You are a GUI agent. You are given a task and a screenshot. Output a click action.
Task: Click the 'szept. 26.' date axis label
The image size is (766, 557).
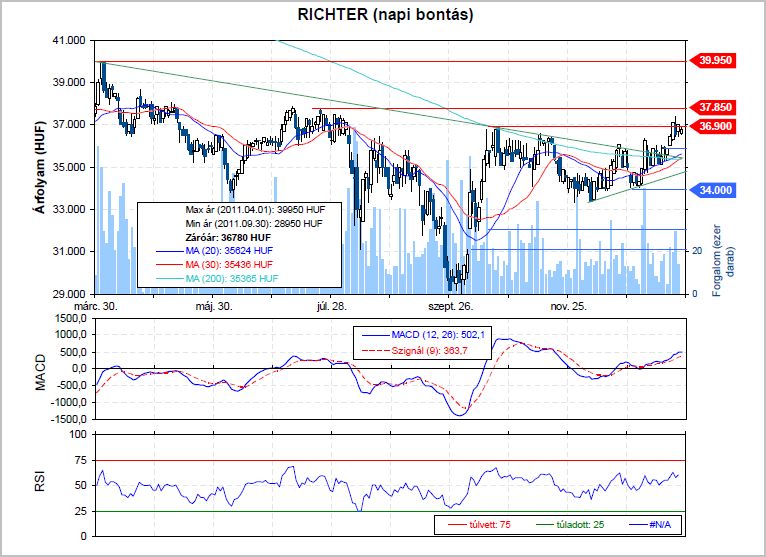tap(450, 307)
